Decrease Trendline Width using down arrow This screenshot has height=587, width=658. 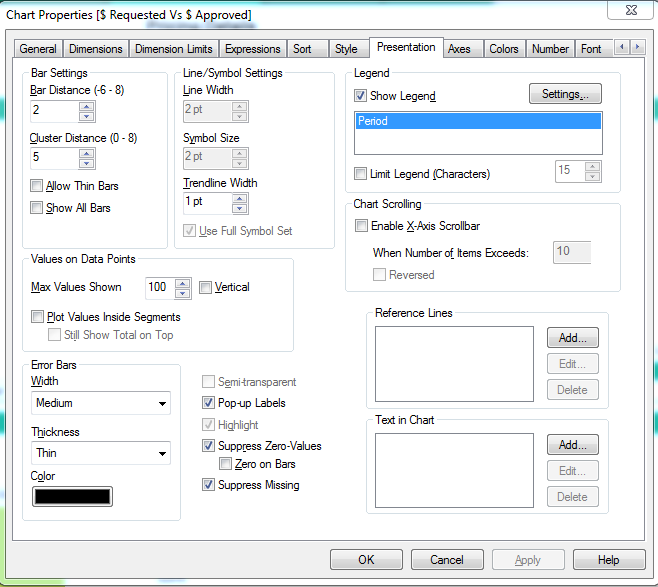pyautogui.click(x=240, y=208)
